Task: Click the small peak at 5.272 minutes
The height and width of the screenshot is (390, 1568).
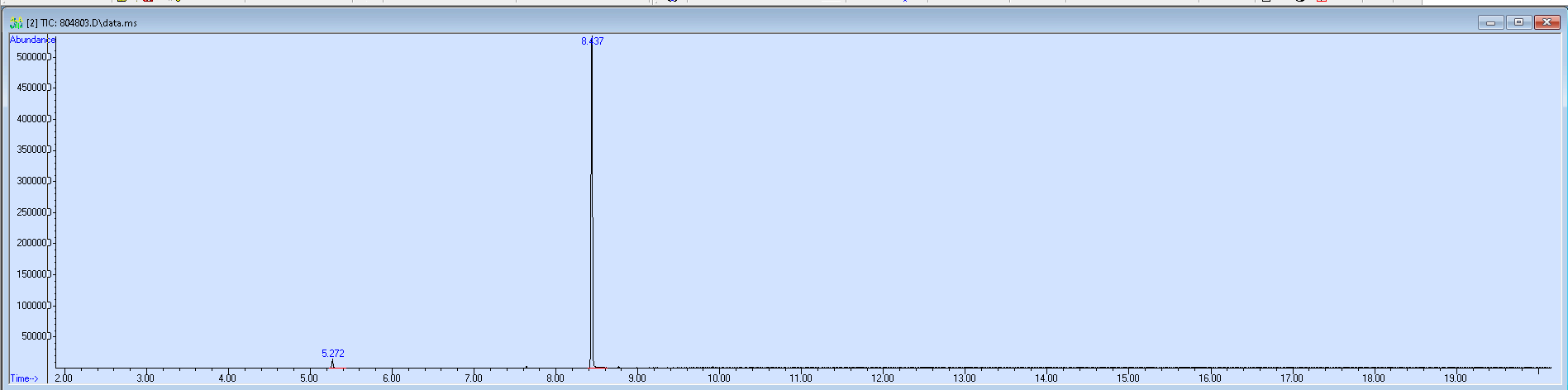Action: [332, 364]
